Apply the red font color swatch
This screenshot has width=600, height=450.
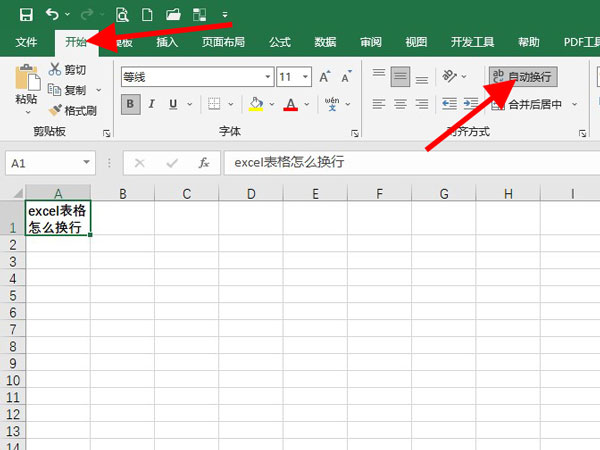pyautogui.click(x=291, y=104)
